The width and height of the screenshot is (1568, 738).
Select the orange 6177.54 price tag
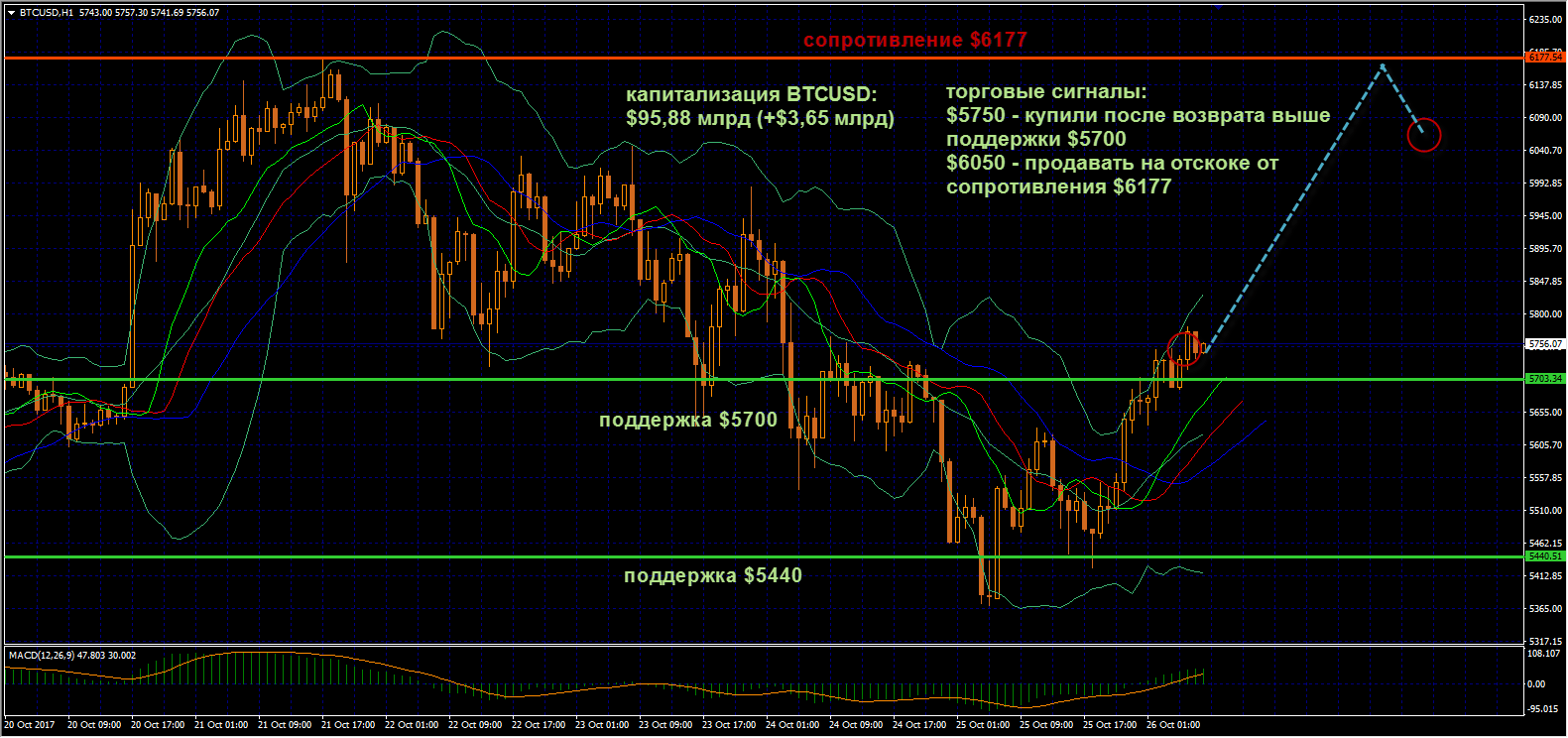tap(1545, 58)
